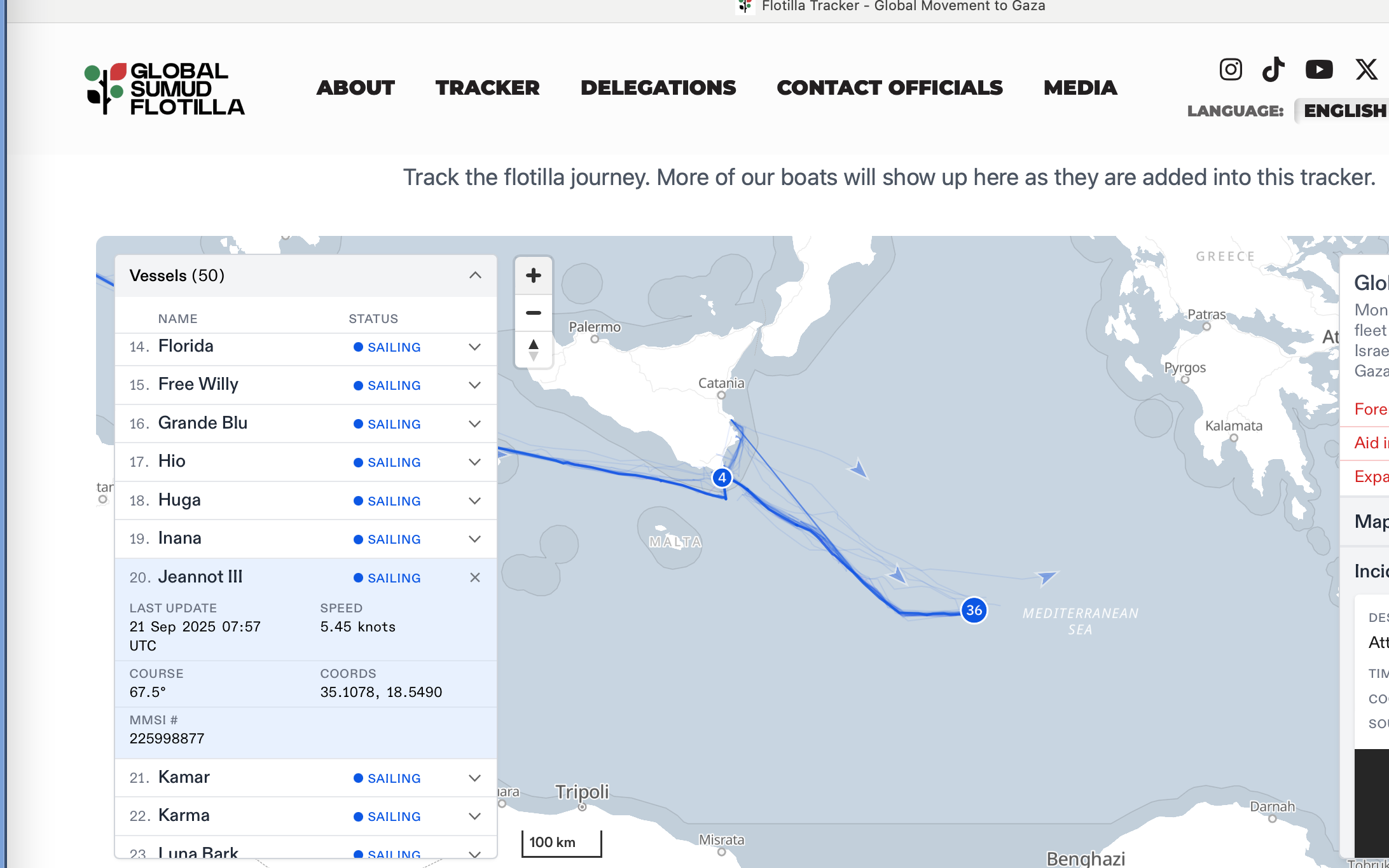Click the Global Sumud Flotilla logo
1389x868 pixels.
165,88
